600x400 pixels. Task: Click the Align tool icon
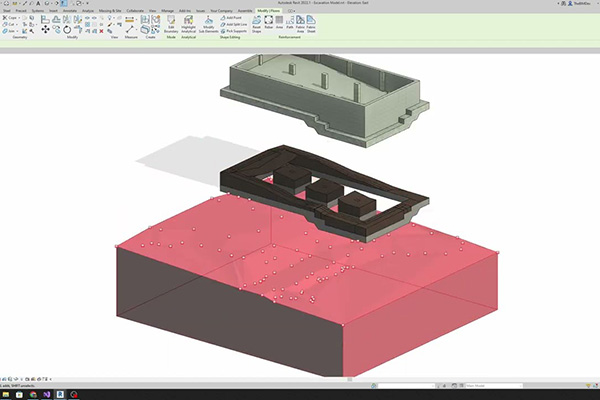click(45, 19)
